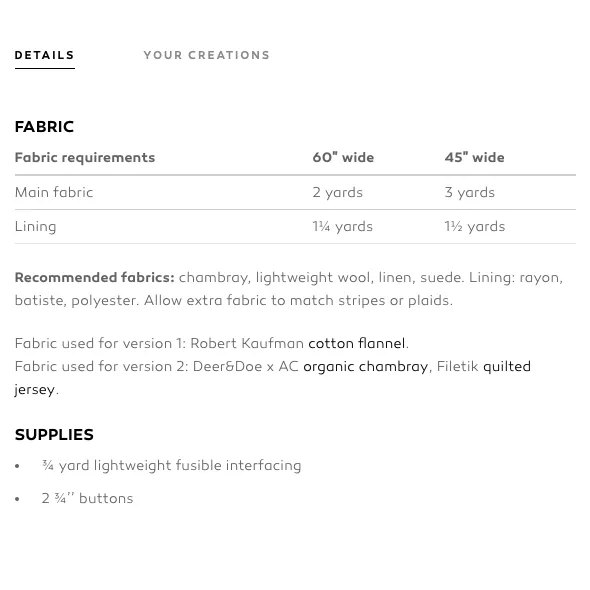Click the fusible interfacing supply item
This screenshot has width=590, height=590.
(172, 466)
